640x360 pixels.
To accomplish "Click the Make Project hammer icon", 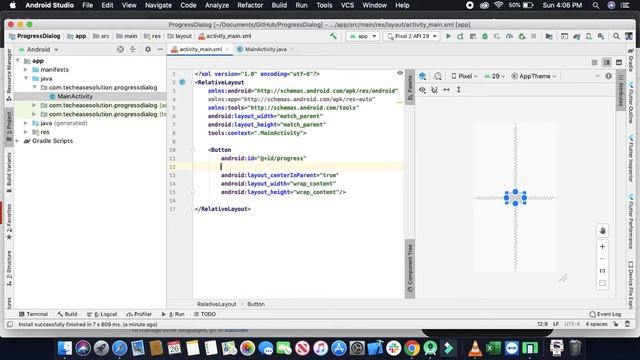I will pyautogui.click(x=333, y=36).
